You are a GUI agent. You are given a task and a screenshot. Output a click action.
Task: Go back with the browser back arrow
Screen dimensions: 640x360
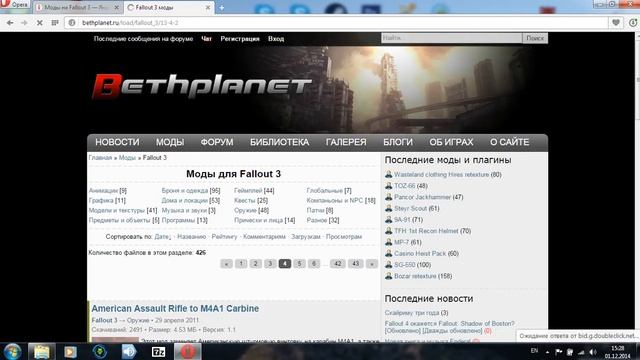click(x=10, y=23)
